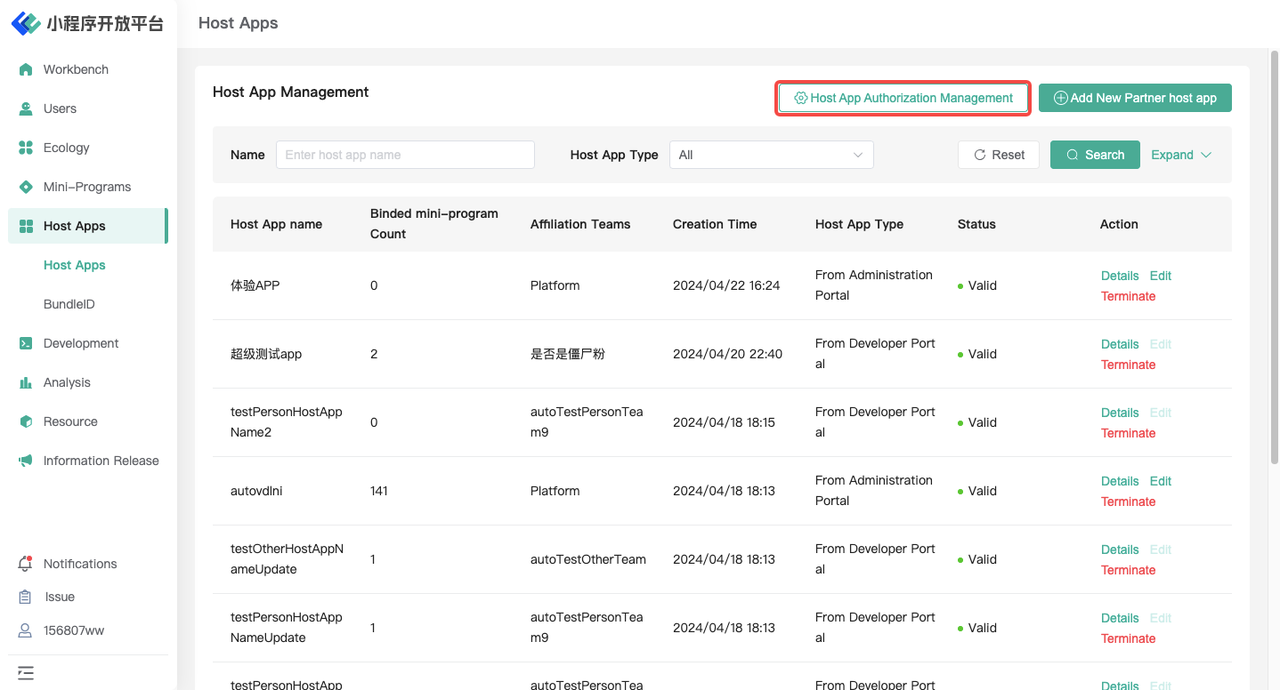The height and width of the screenshot is (690, 1280).
Task: Click Add New Partner host app
Action: point(1135,98)
